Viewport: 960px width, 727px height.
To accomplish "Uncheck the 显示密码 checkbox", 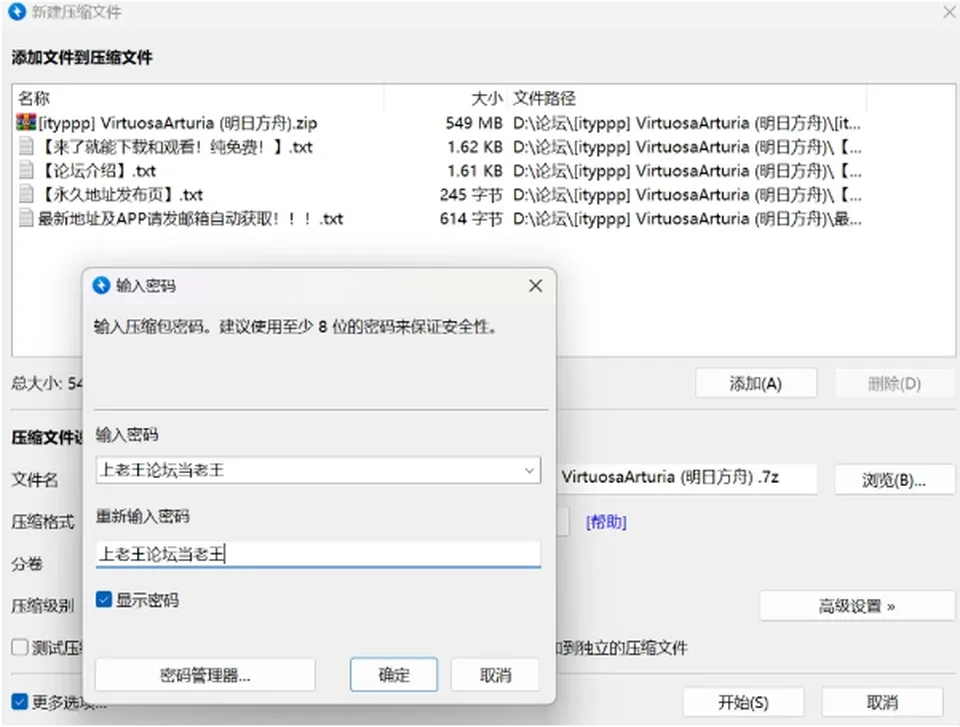I will (x=104, y=600).
